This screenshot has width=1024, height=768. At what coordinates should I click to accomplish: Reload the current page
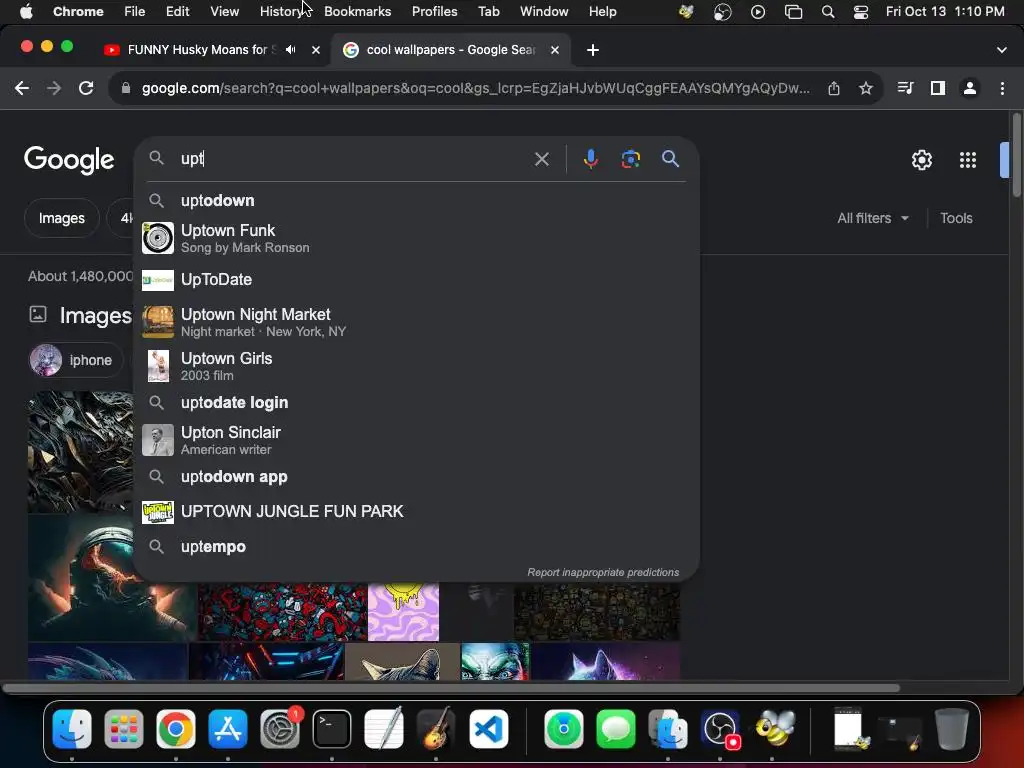86,88
